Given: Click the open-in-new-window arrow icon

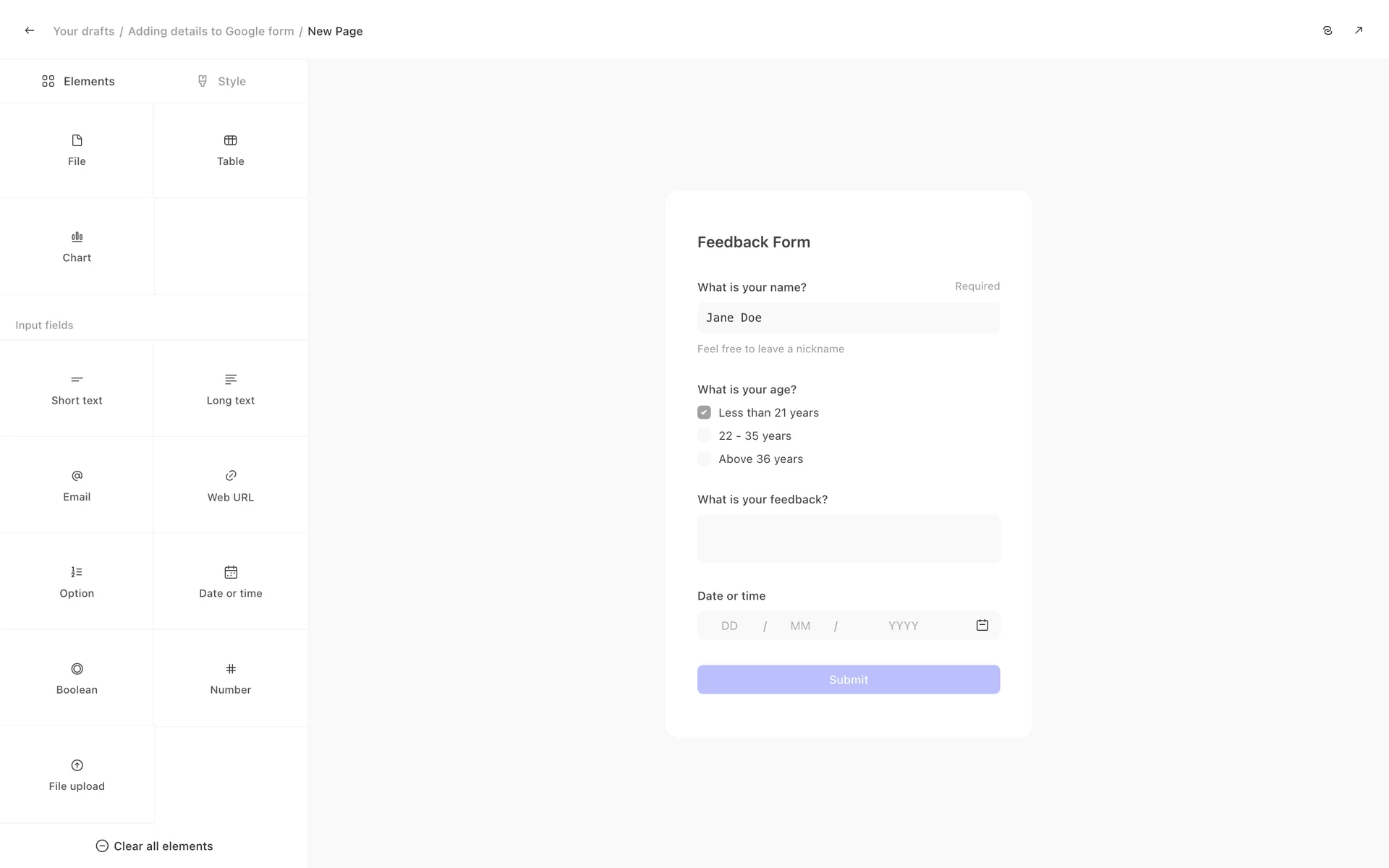Looking at the screenshot, I should tap(1359, 30).
